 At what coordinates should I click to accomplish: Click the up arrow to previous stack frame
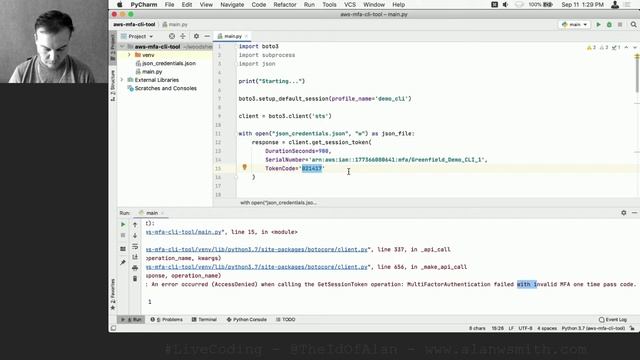tap(135, 224)
